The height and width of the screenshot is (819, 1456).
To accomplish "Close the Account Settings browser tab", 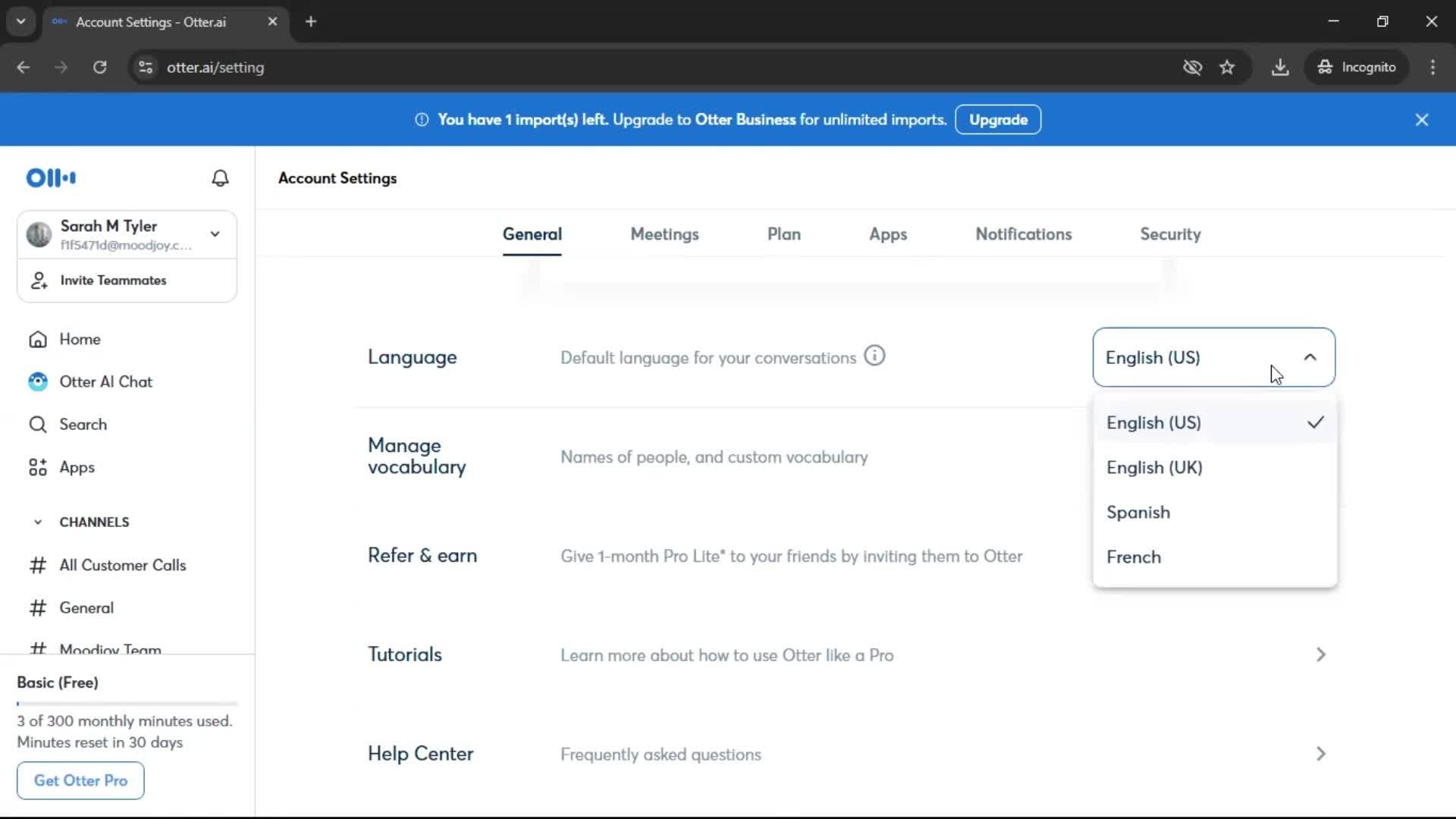I will pyautogui.click(x=272, y=22).
